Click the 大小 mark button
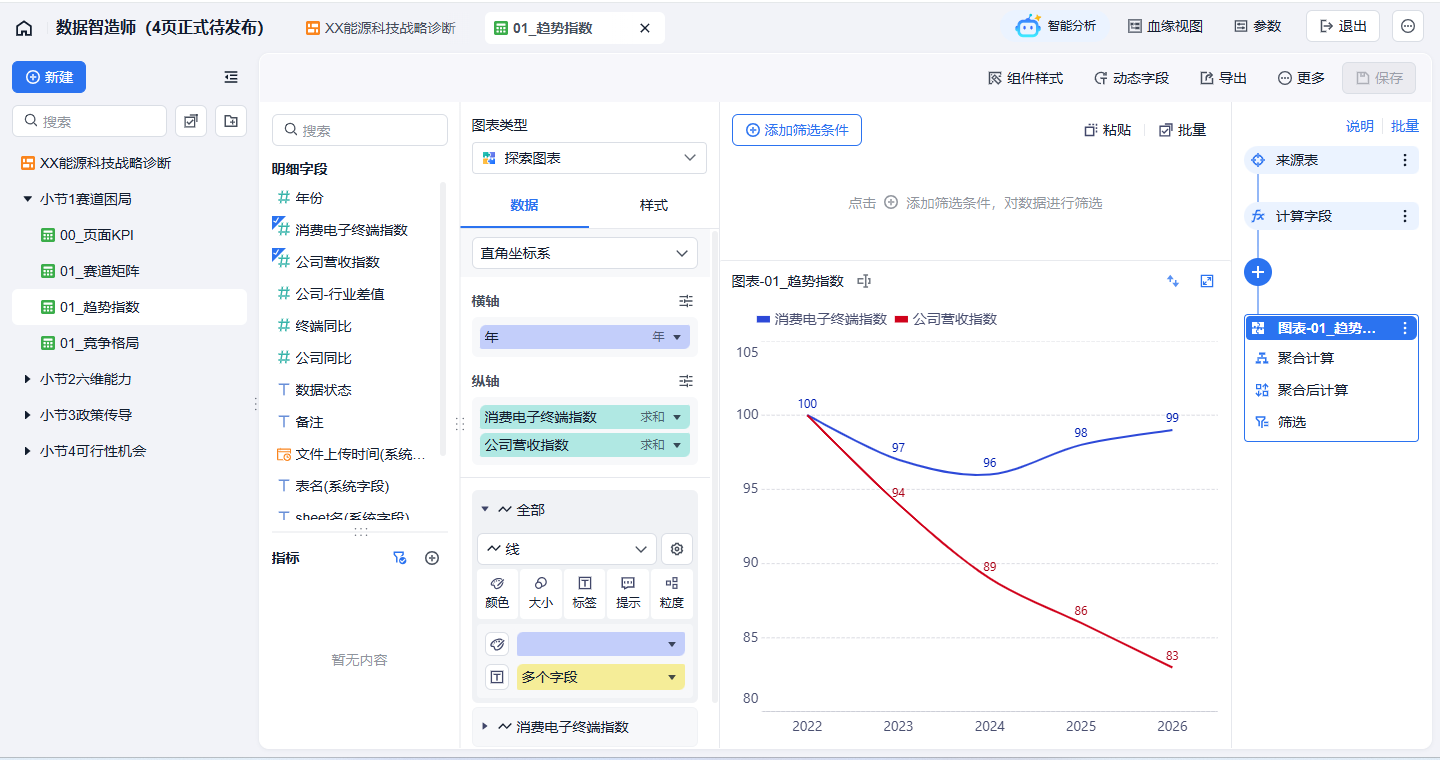 541,594
